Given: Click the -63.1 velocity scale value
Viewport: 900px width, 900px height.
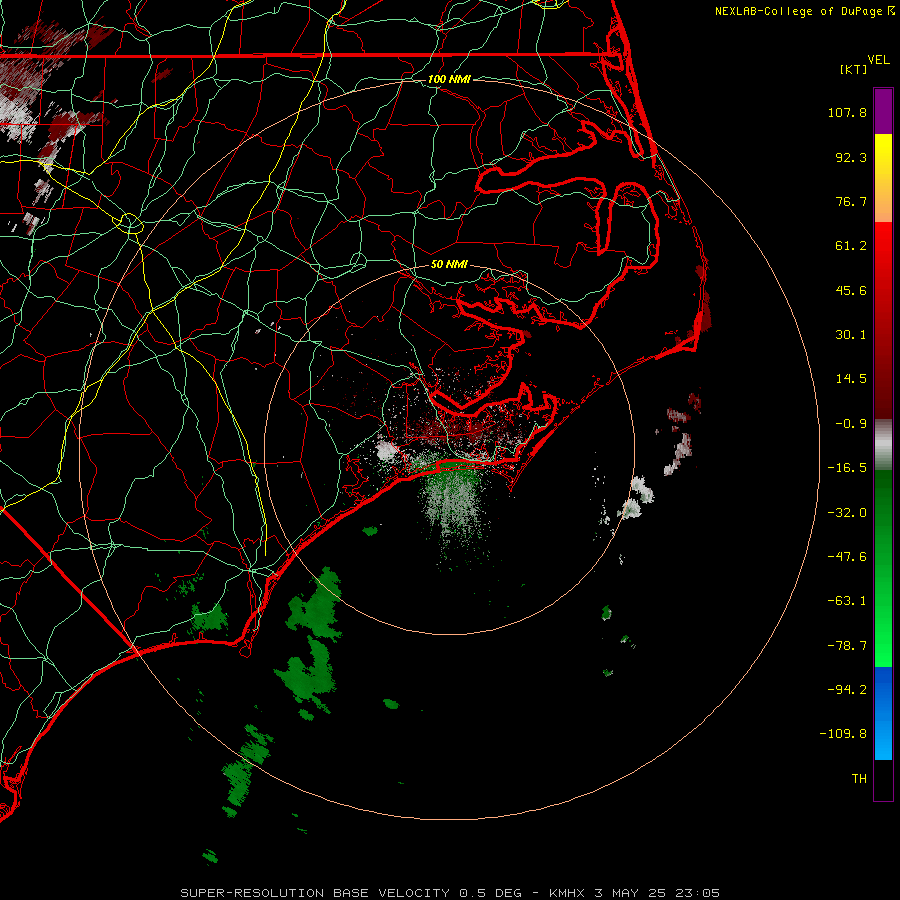Looking at the screenshot, I should [x=847, y=601].
